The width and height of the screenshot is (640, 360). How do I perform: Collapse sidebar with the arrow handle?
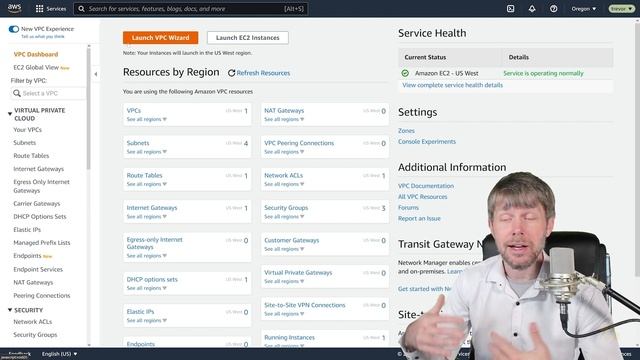click(x=96, y=74)
